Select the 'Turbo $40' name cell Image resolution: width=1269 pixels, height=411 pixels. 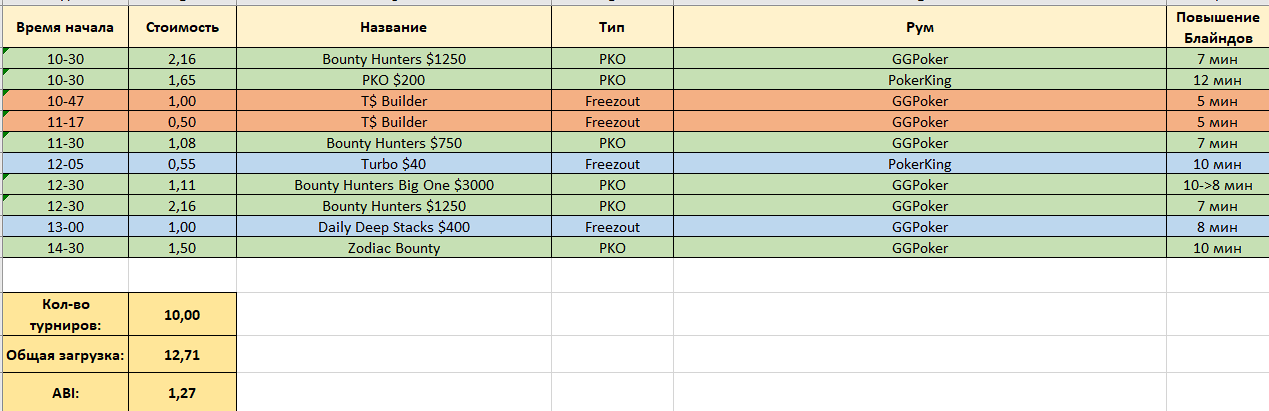pyautogui.click(x=394, y=164)
